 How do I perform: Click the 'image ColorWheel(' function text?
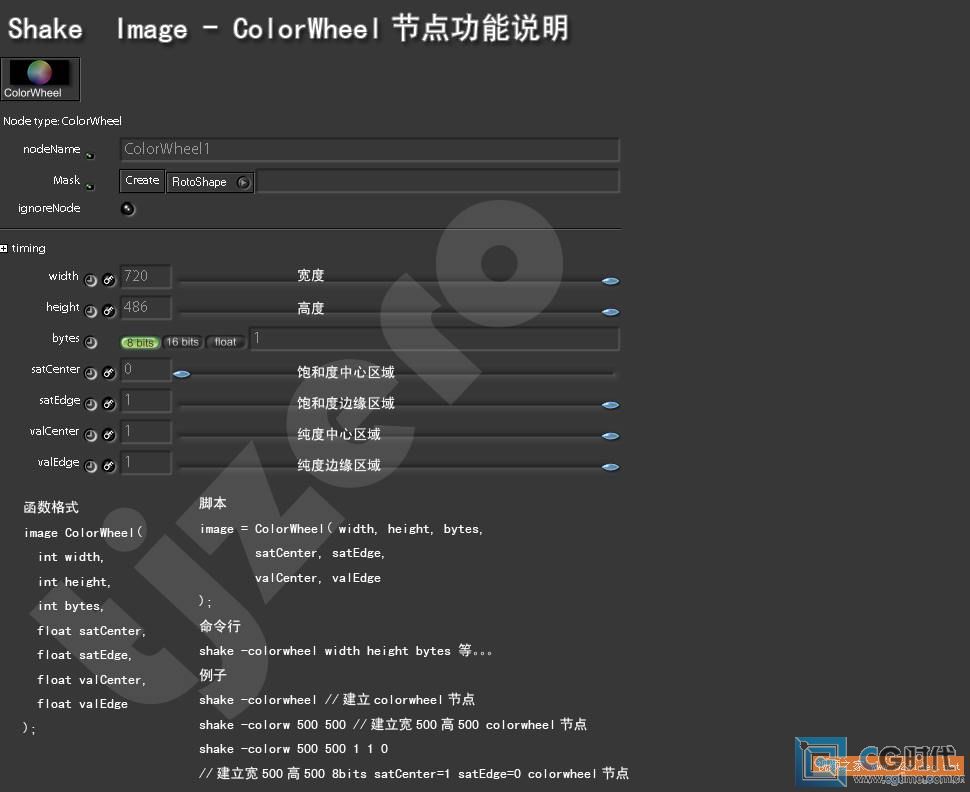pyautogui.click(x=84, y=532)
